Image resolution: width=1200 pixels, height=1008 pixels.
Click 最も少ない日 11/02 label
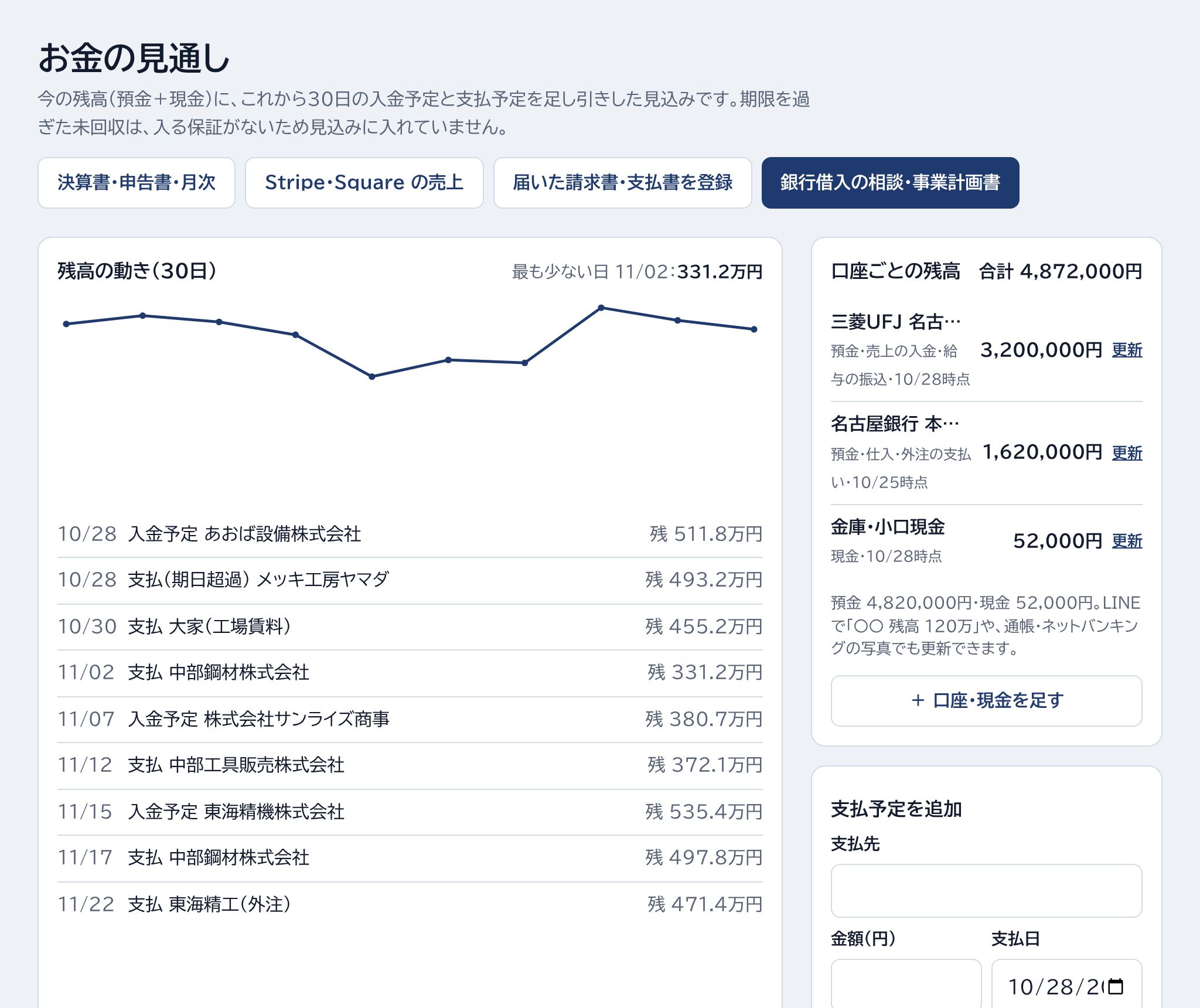click(x=637, y=272)
